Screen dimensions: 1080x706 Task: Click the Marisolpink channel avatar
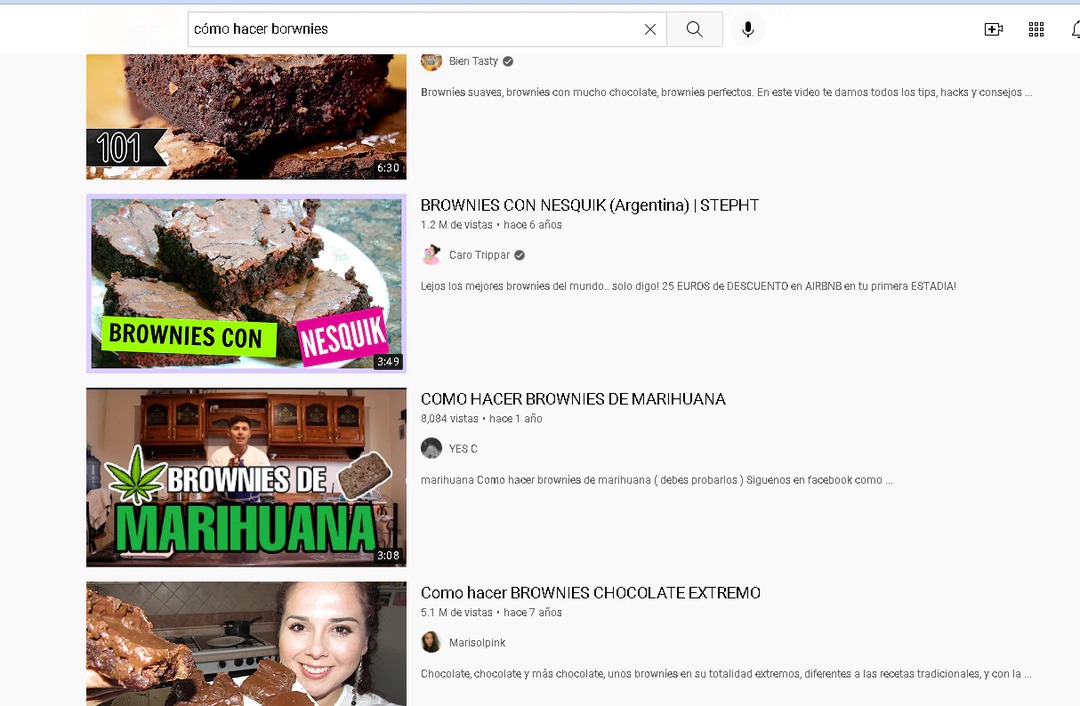coord(431,643)
